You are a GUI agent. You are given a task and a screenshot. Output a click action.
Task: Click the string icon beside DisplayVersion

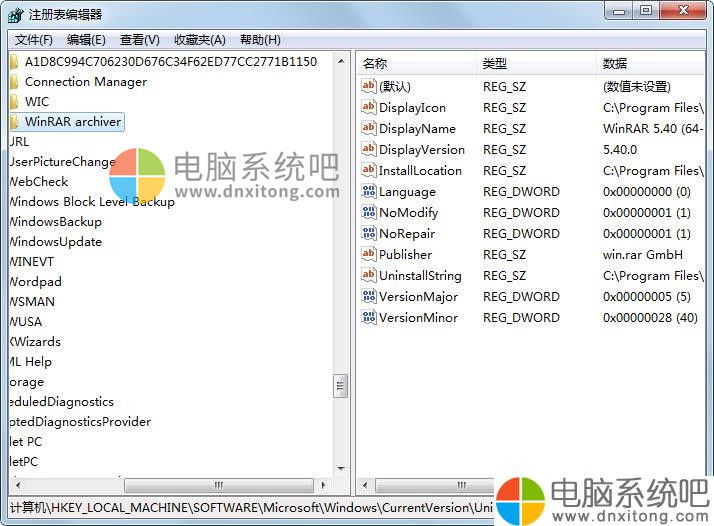(368, 149)
